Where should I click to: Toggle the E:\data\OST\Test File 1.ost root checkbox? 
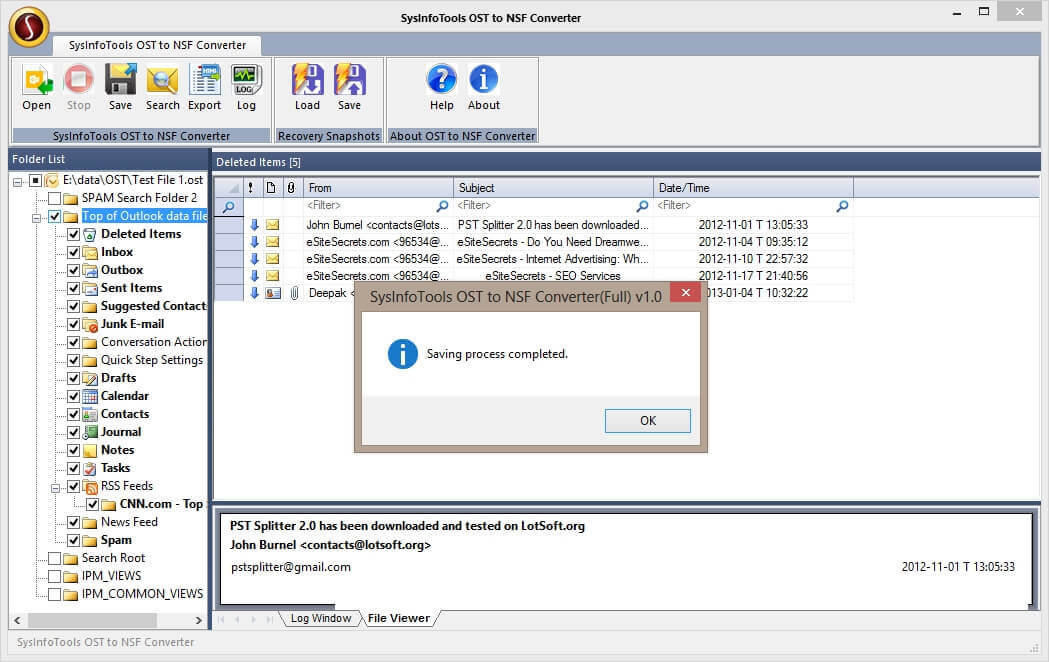tap(36, 181)
